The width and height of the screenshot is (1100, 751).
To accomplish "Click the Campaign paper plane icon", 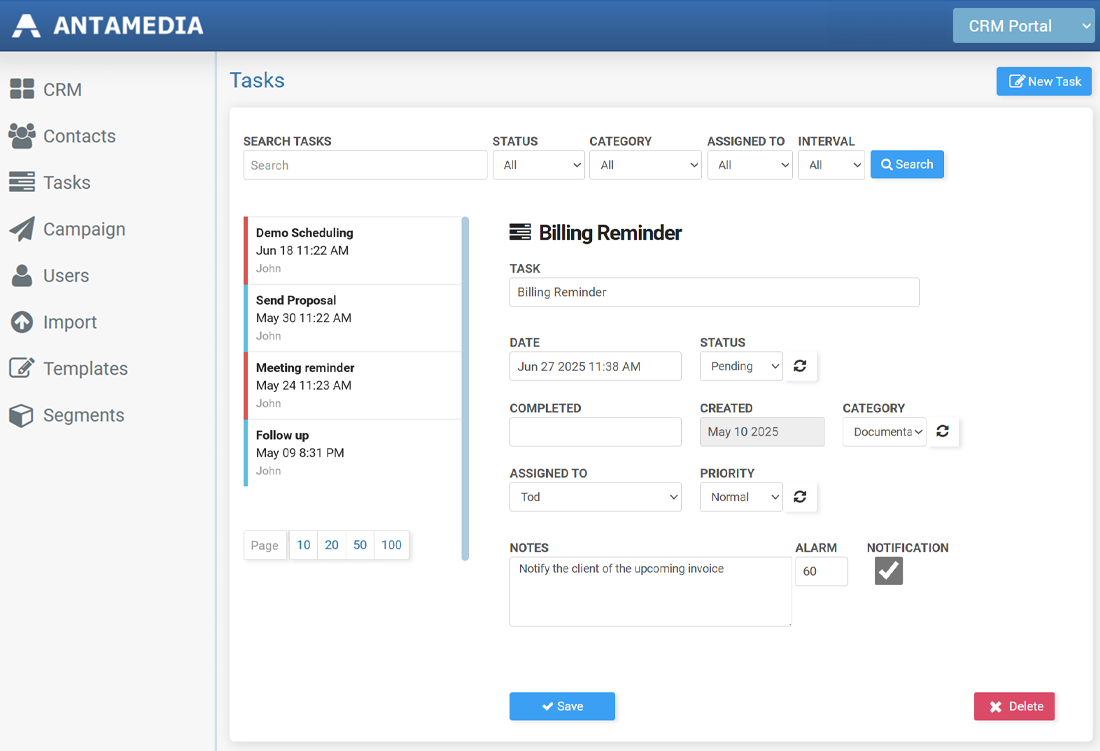I will click(22, 229).
